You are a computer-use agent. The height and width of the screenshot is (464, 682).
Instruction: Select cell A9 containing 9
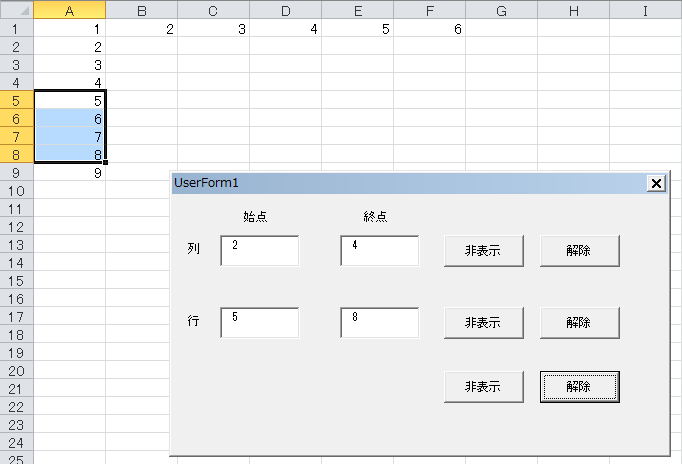tap(69, 172)
